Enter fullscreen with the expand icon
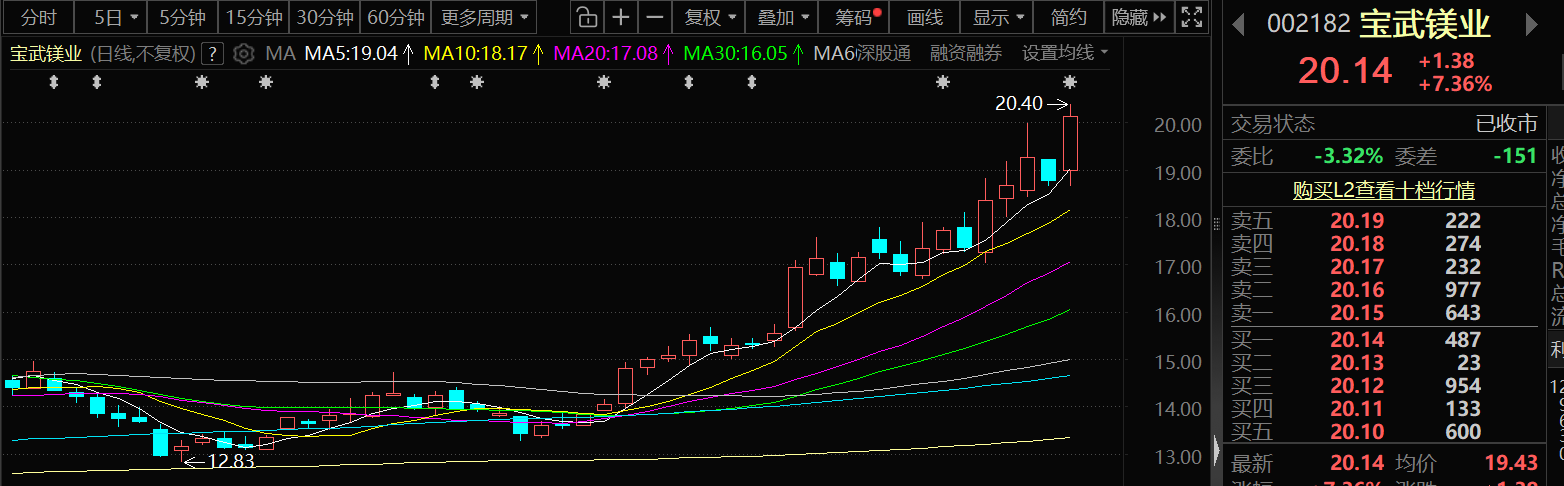The image size is (1564, 486). (1190, 17)
